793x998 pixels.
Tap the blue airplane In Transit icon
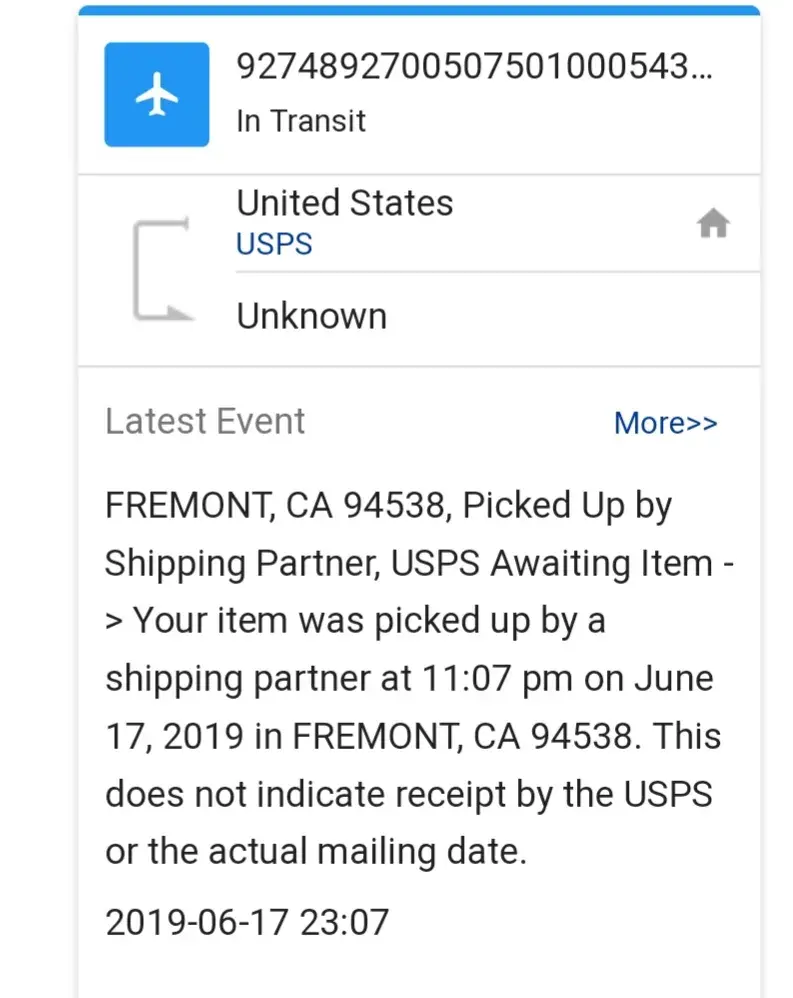coord(157,95)
